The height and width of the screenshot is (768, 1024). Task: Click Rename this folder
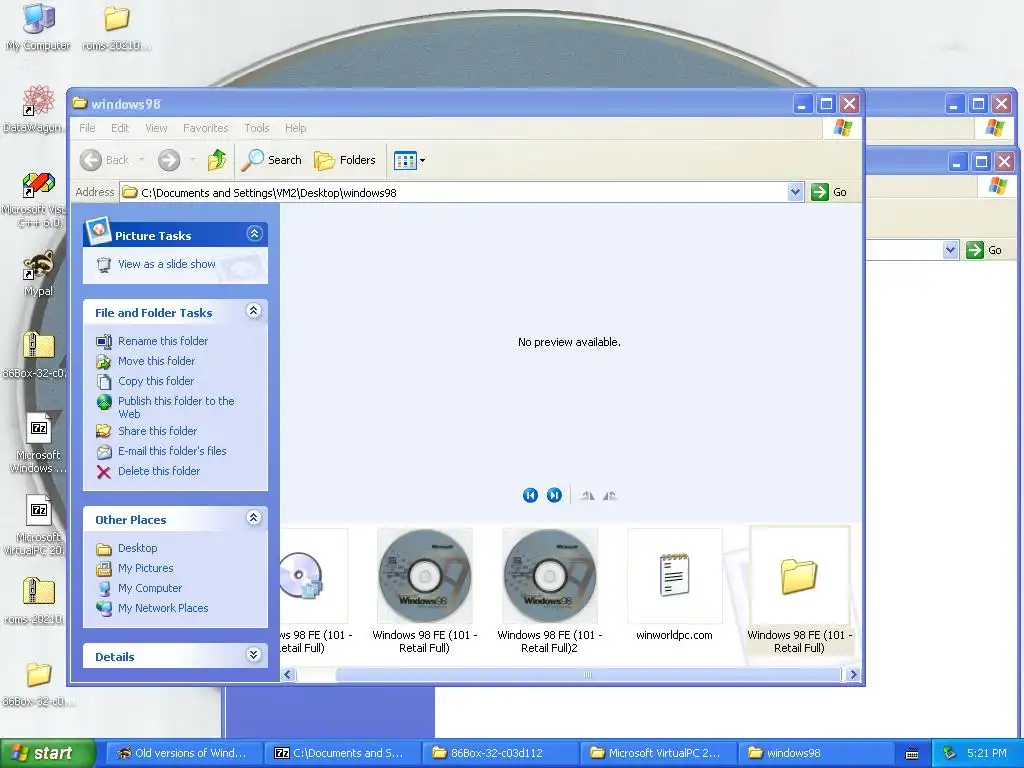coord(163,341)
